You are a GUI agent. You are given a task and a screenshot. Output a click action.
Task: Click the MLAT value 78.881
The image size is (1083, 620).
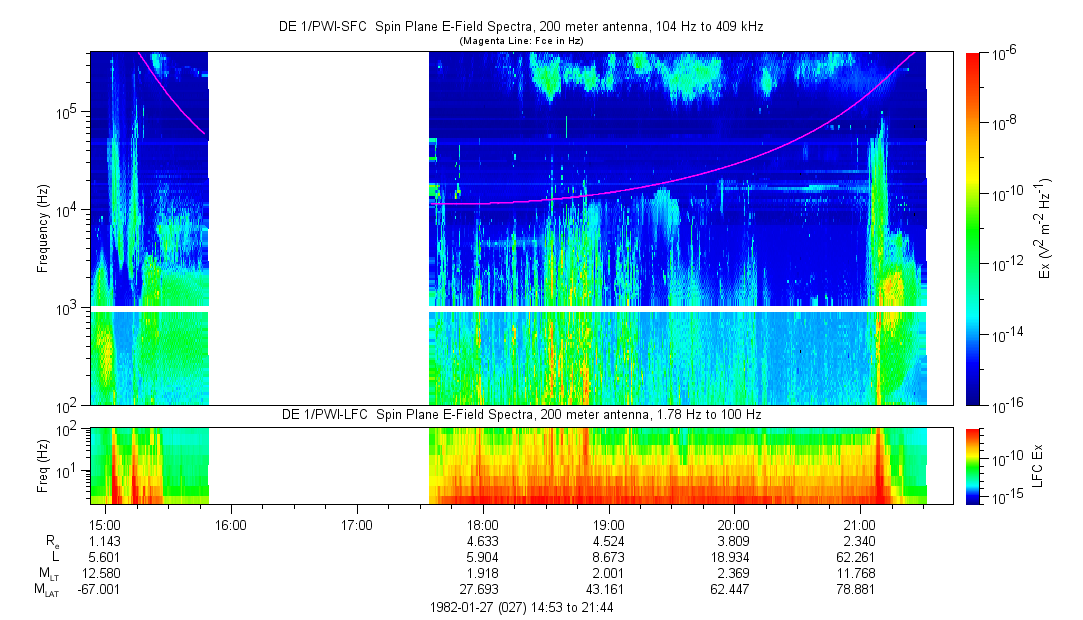point(860,590)
